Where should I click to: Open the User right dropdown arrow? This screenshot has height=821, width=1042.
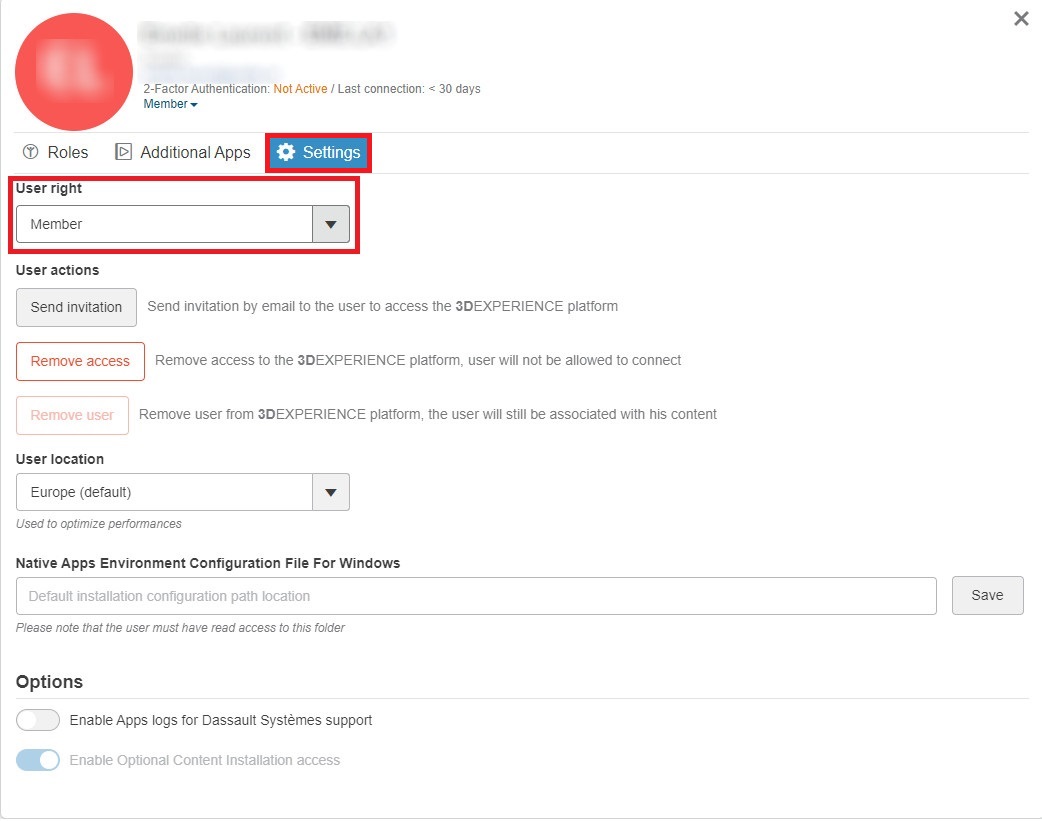[x=331, y=224]
